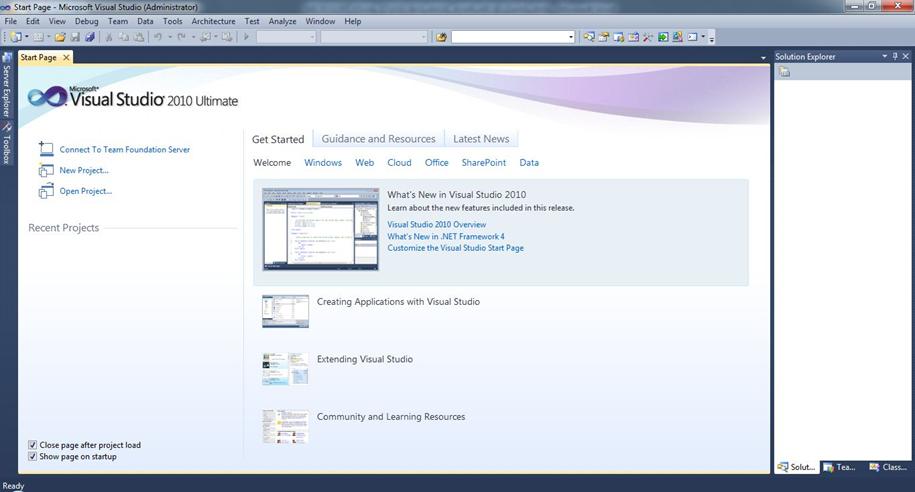Click Creating Applications with Visual Studio item
Image resolution: width=915 pixels, height=492 pixels.
tap(398, 302)
